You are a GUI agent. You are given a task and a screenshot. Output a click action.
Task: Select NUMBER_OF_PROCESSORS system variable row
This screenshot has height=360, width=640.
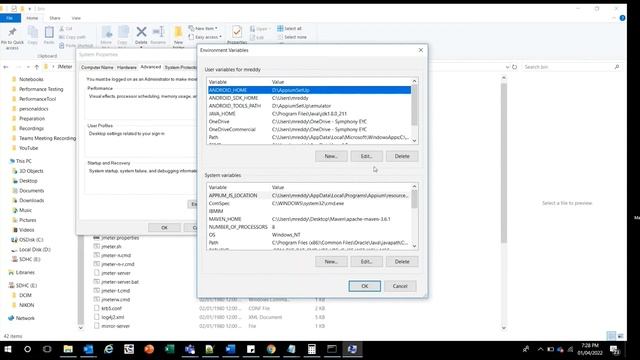[x=309, y=227]
